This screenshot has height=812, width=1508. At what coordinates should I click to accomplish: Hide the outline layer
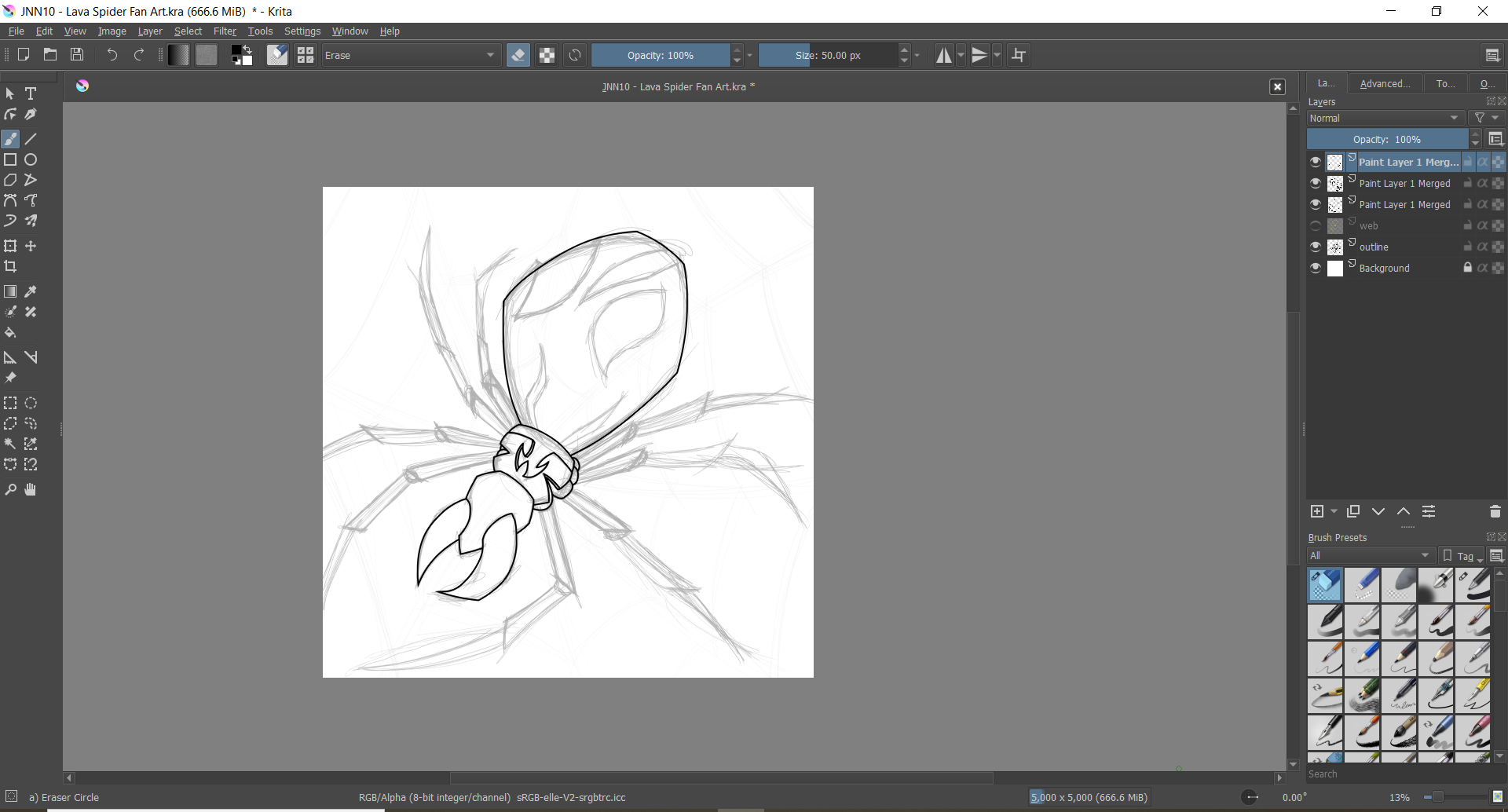[1316, 247]
